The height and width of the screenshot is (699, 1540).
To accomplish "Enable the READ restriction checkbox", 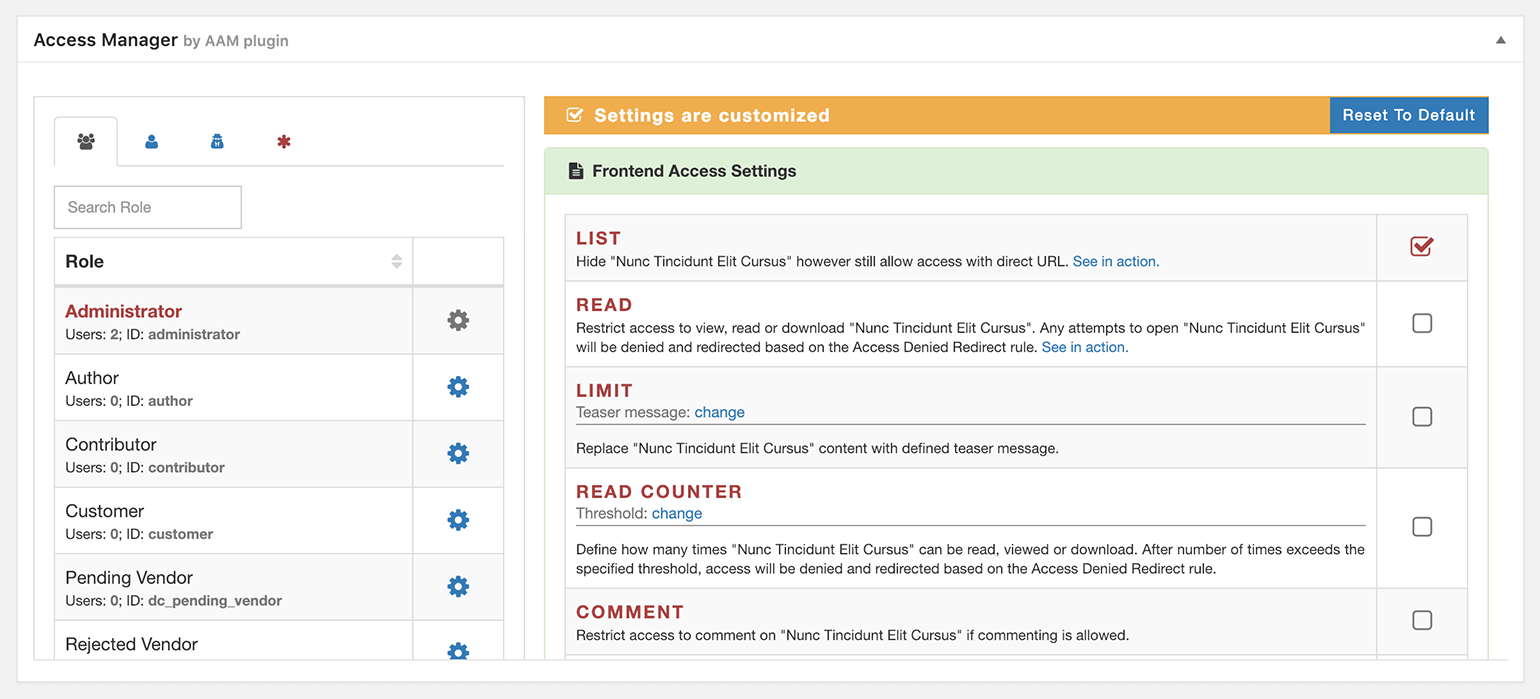I will point(1421,323).
